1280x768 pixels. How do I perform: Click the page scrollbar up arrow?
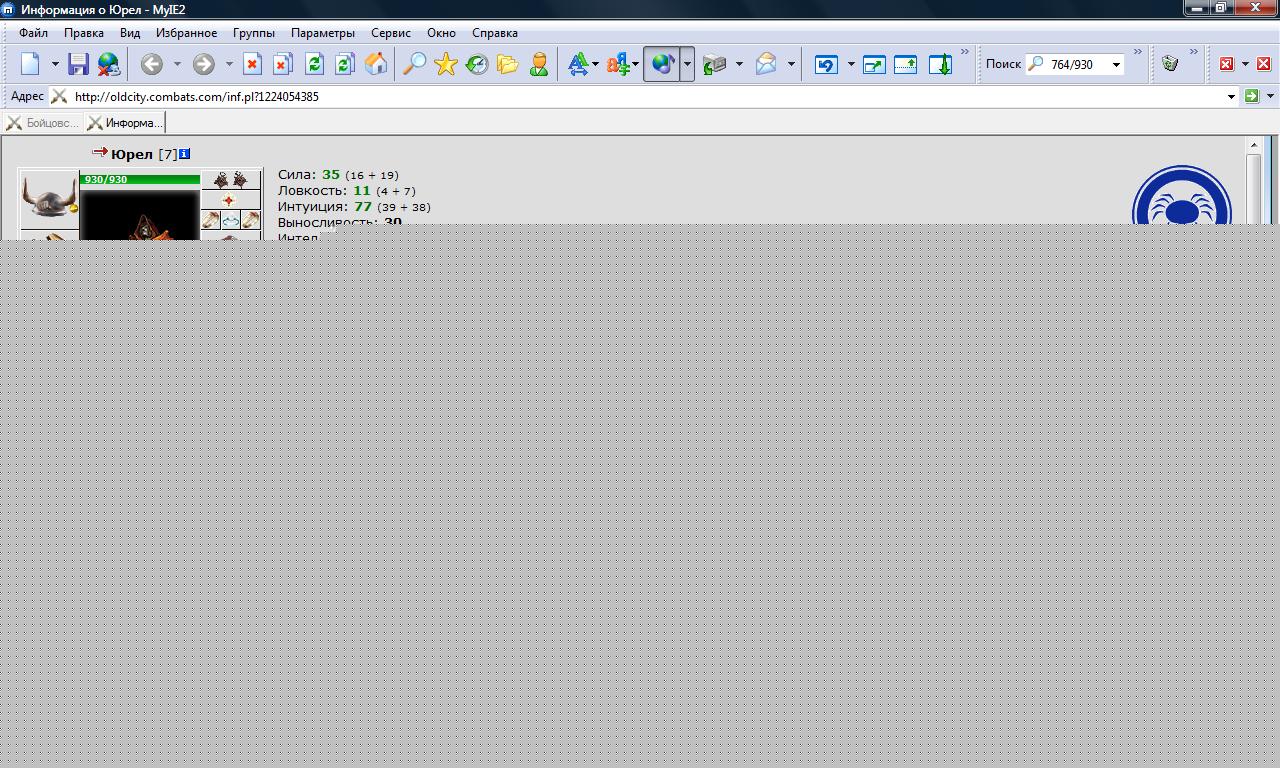[1254, 146]
